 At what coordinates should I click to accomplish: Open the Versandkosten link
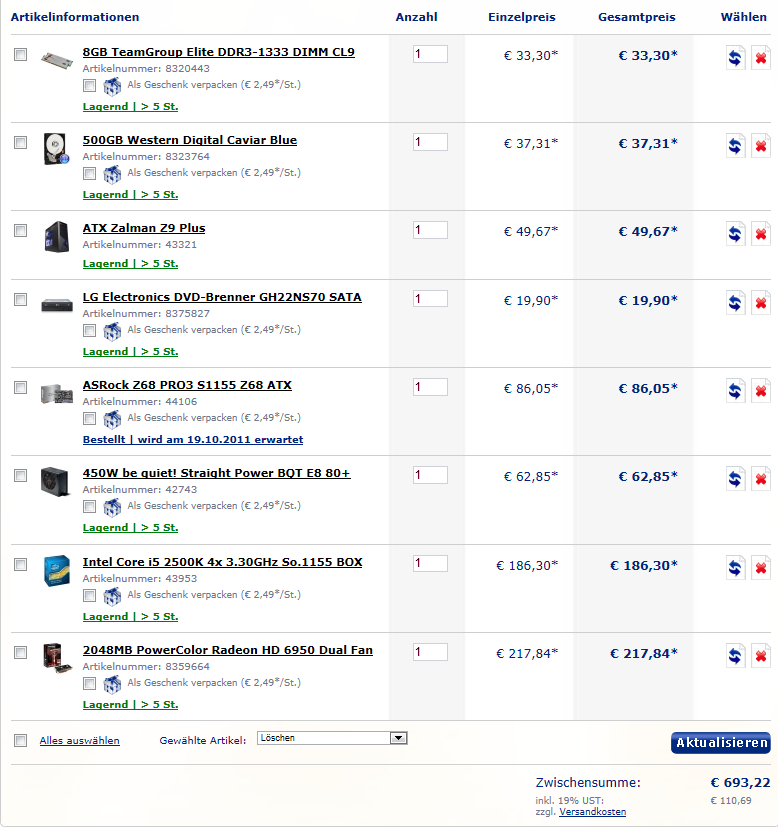pyautogui.click(x=592, y=812)
